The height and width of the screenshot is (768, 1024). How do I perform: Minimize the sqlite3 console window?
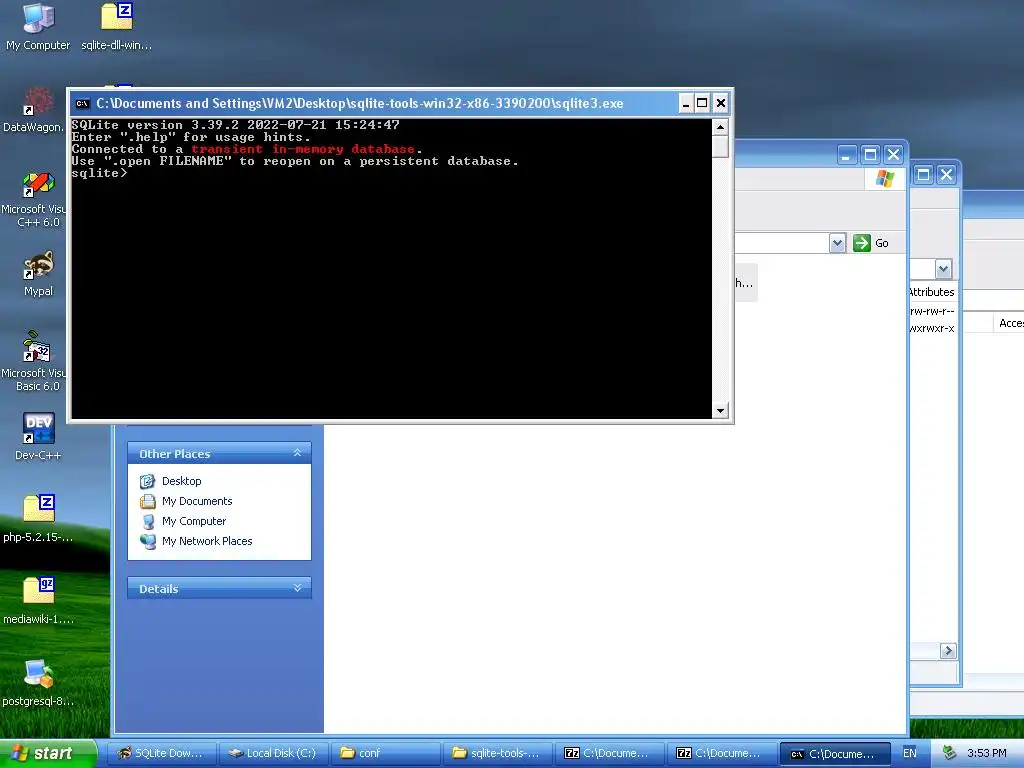point(686,103)
